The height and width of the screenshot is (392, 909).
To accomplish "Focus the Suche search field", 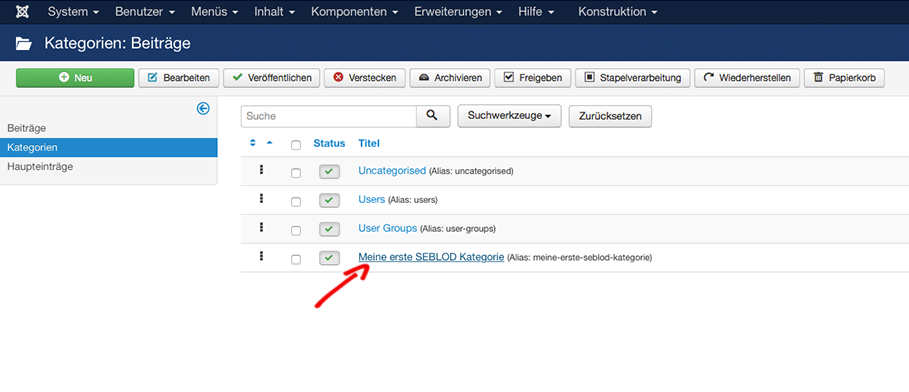I will pyautogui.click(x=329, y=116).
